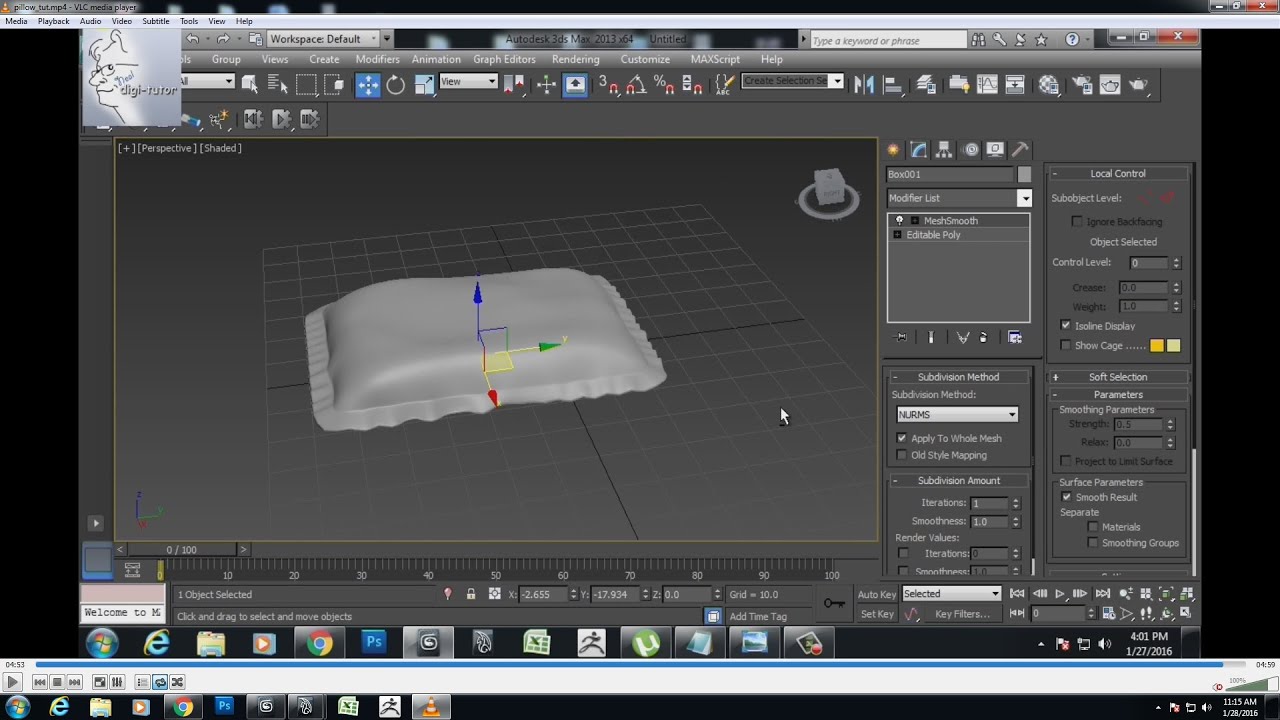Switch to Hierarchy panel tab
The height and width of the screenshot is (720, 1280).
tap(944, 150)
